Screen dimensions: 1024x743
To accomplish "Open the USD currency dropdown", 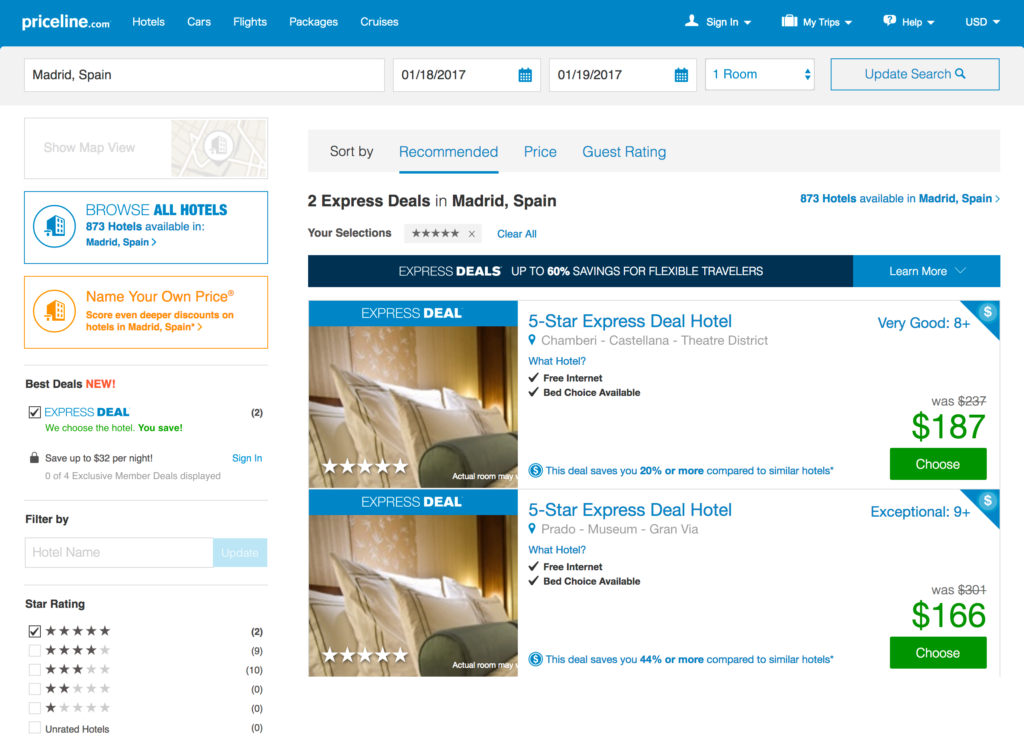I will [x=982, y=22].
